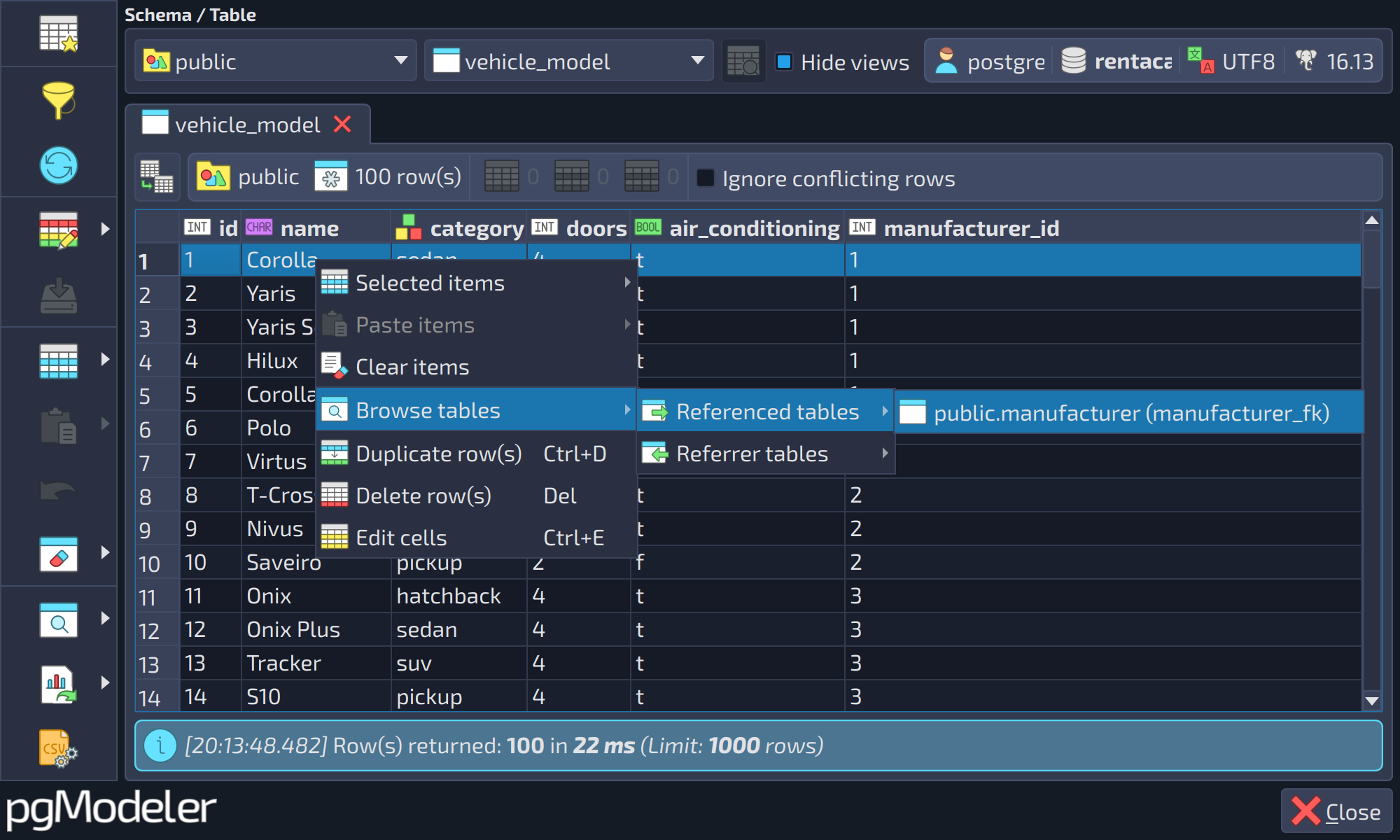Image resolution: width=1400 pixels, height=840 pixels.
Task: Click the Close button
Action: point(1336,811)
